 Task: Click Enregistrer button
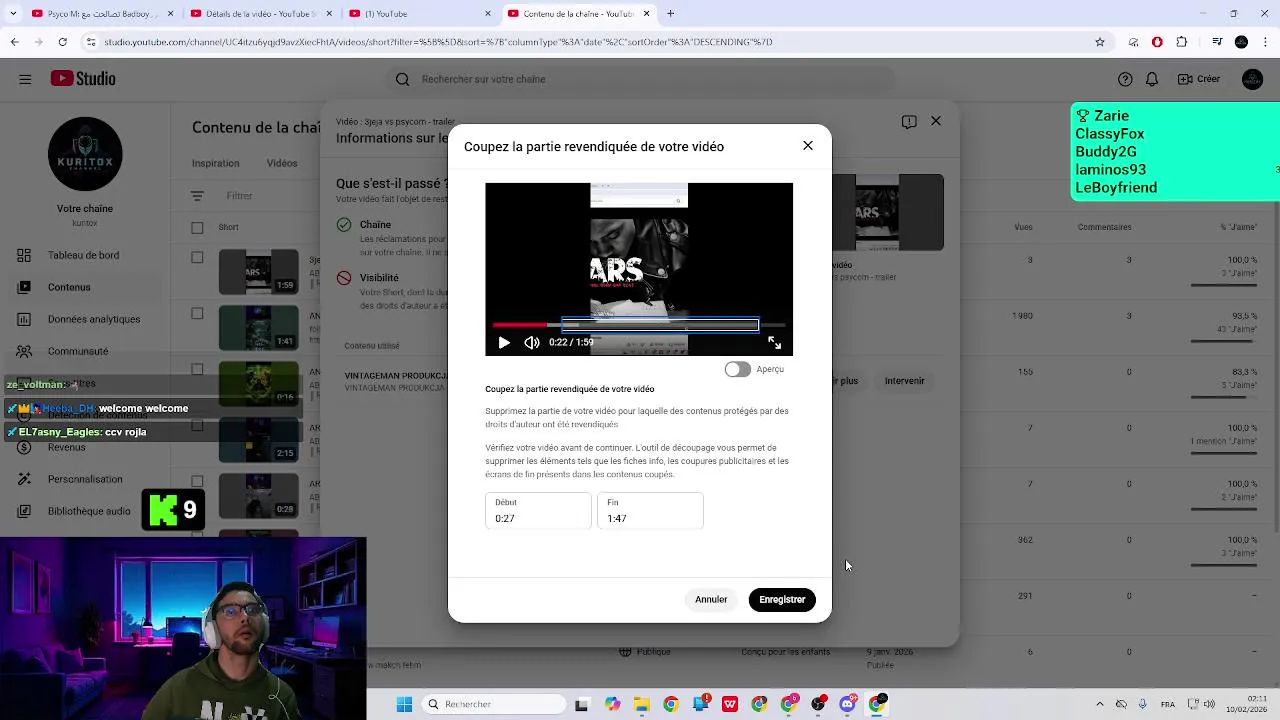782,600
